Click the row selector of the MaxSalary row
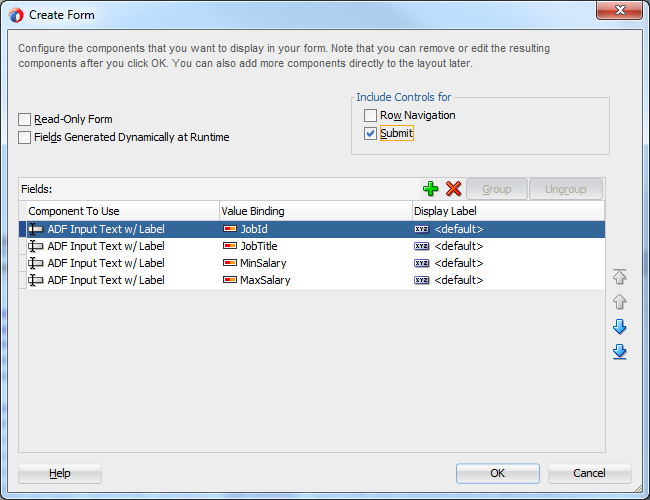650x500 pixels. coord(23,280)
